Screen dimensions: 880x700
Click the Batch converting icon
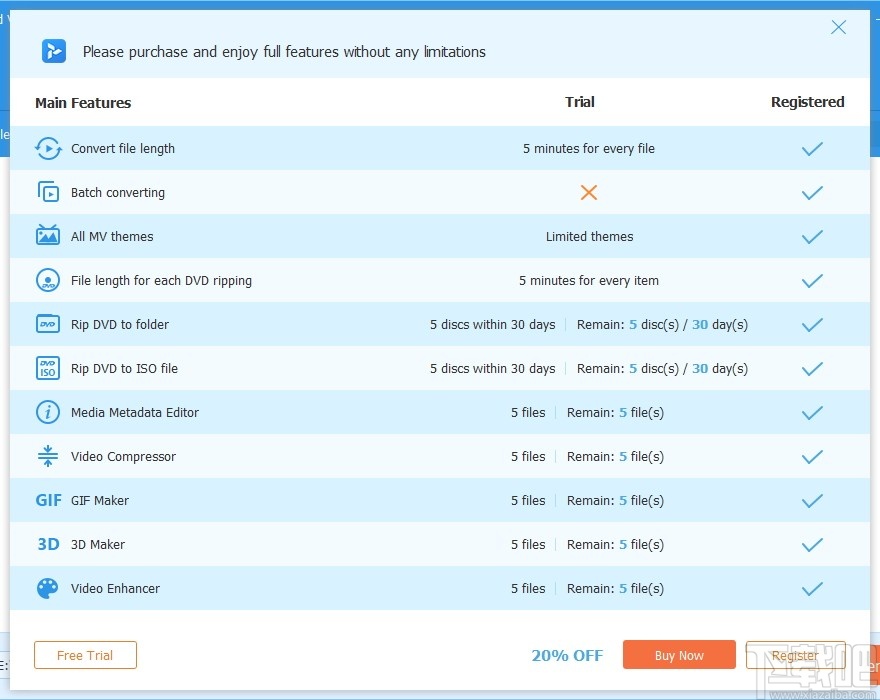pyautogui.click(x=48, y=192)
